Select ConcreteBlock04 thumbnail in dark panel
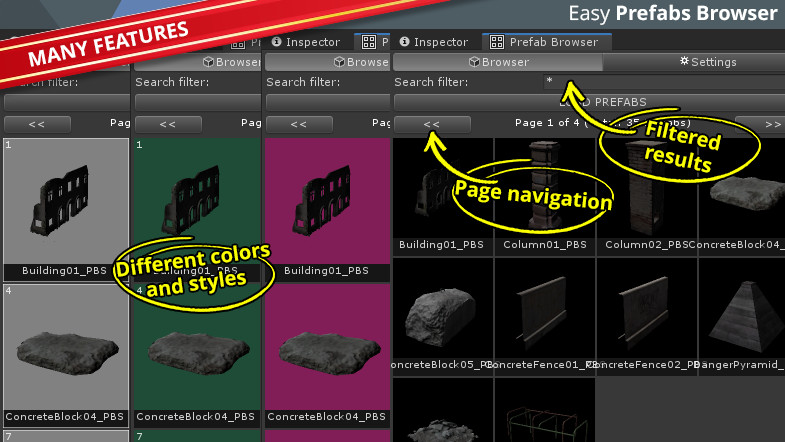This screenshot has width=785, height=442. coord(742,189)
